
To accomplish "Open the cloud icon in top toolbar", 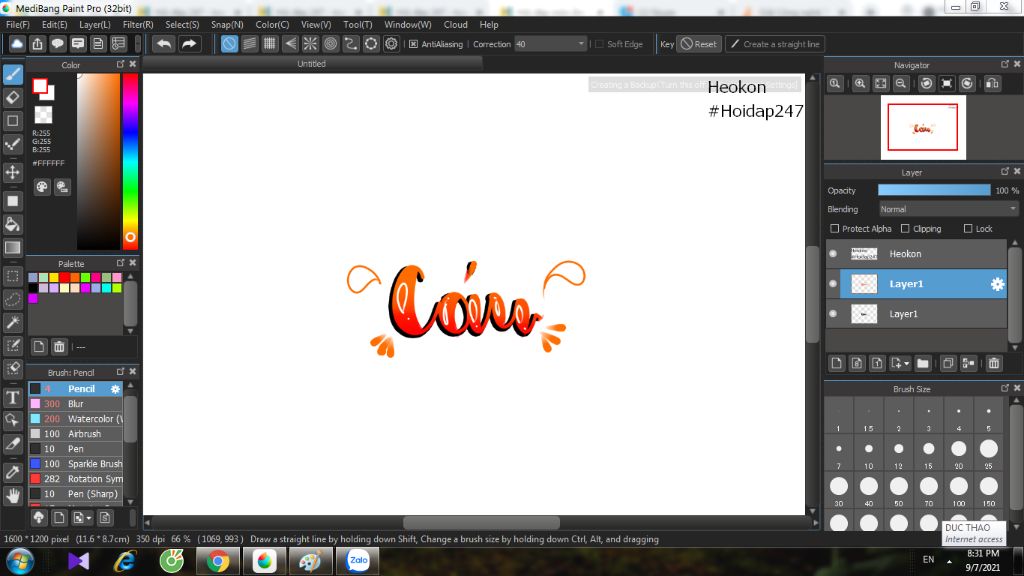I will (x=17, y=44).
